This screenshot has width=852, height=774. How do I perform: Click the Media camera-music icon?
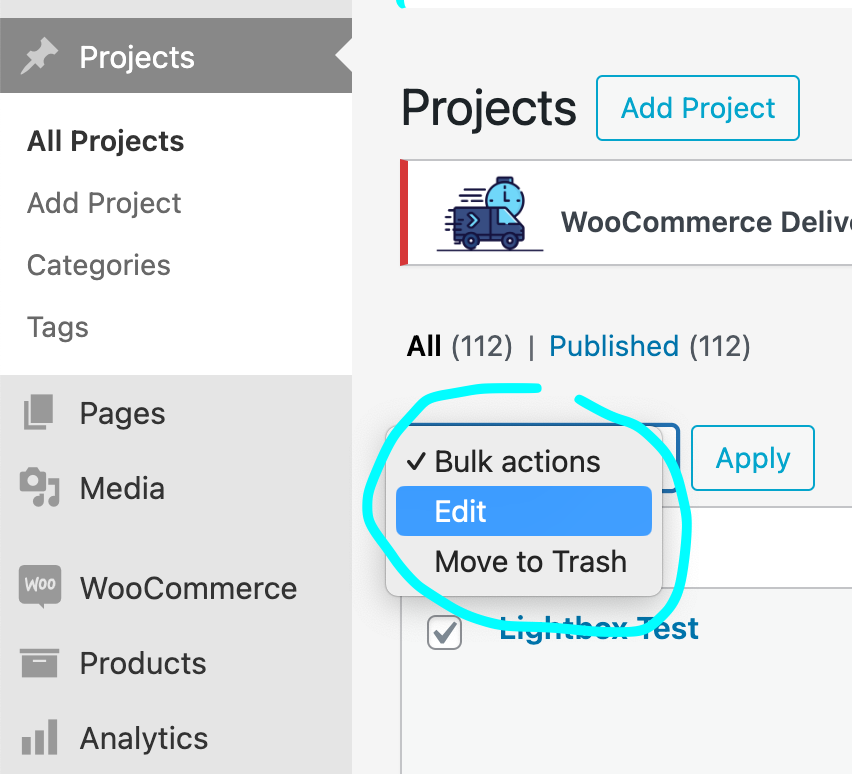click(x=39, y=488)
